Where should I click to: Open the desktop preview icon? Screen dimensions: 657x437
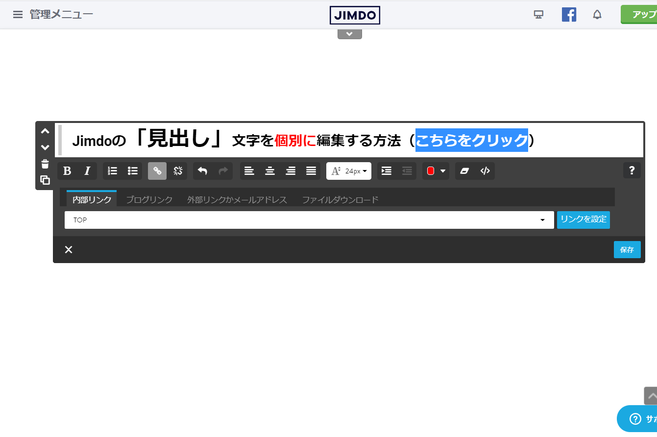click(538, 15)
